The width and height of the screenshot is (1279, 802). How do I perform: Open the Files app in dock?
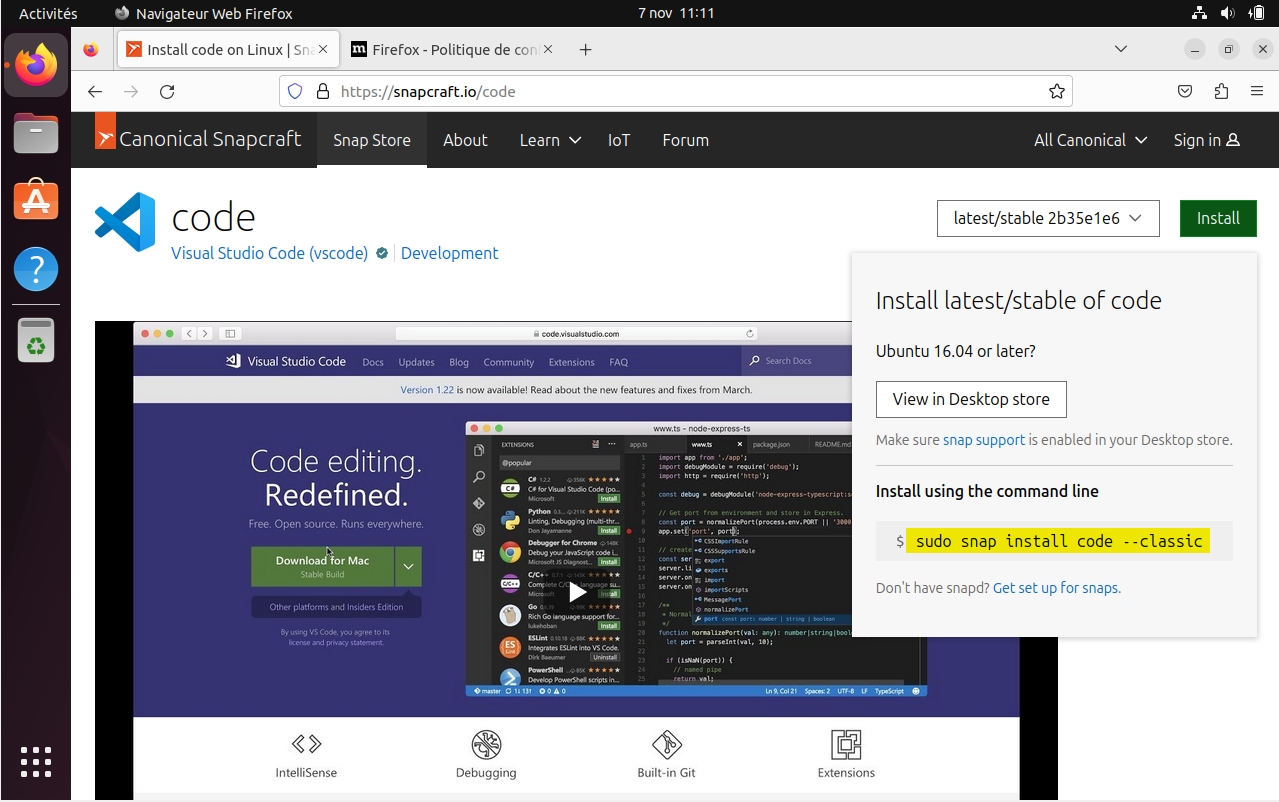(36, 133)
